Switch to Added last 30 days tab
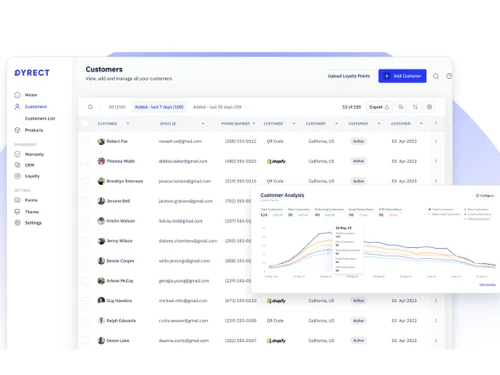 (217, 107)
